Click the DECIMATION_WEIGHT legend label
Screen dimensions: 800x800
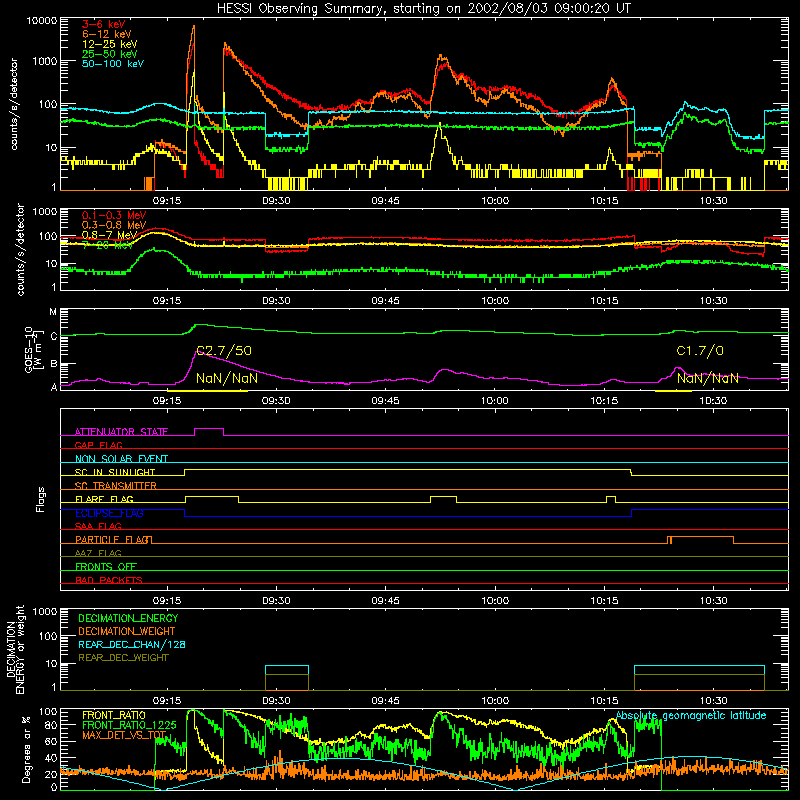click(127, 632)
